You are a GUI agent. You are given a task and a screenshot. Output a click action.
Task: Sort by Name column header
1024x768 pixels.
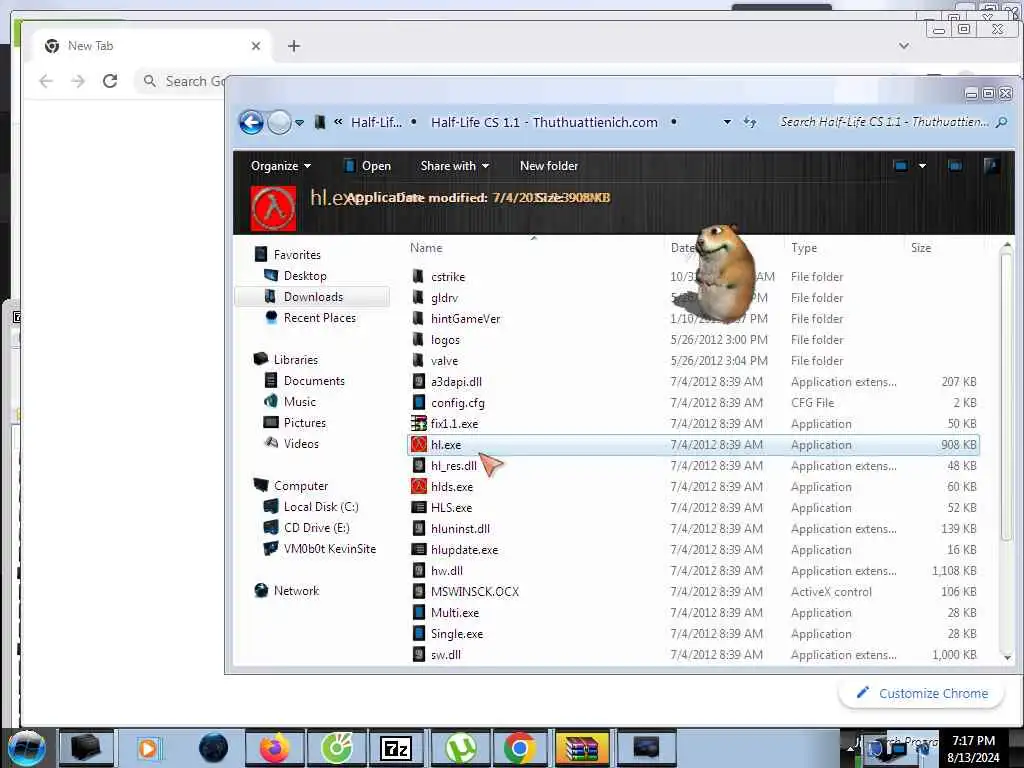(x=426, y=248)
